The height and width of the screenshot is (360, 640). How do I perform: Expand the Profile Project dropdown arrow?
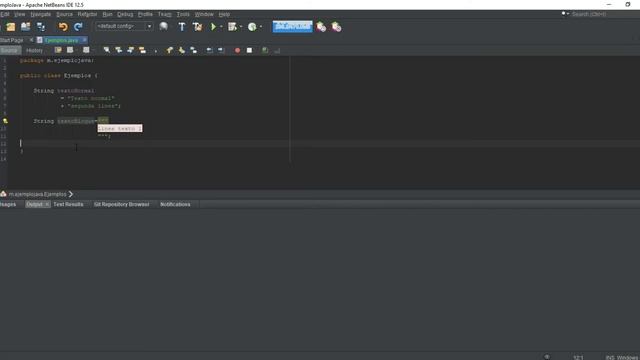[x=261, y=27]
